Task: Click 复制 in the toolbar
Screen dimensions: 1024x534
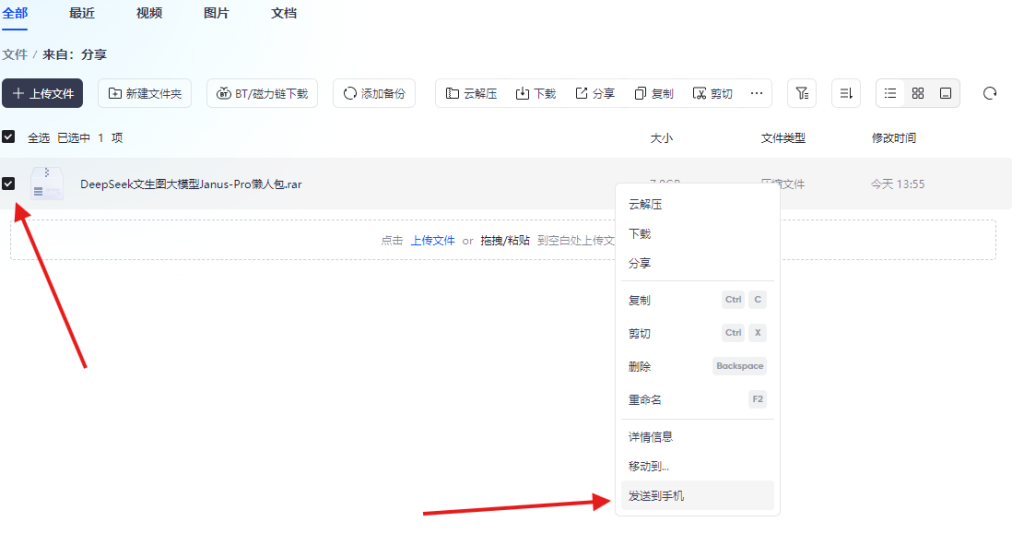Action: (x=654, y=94)
